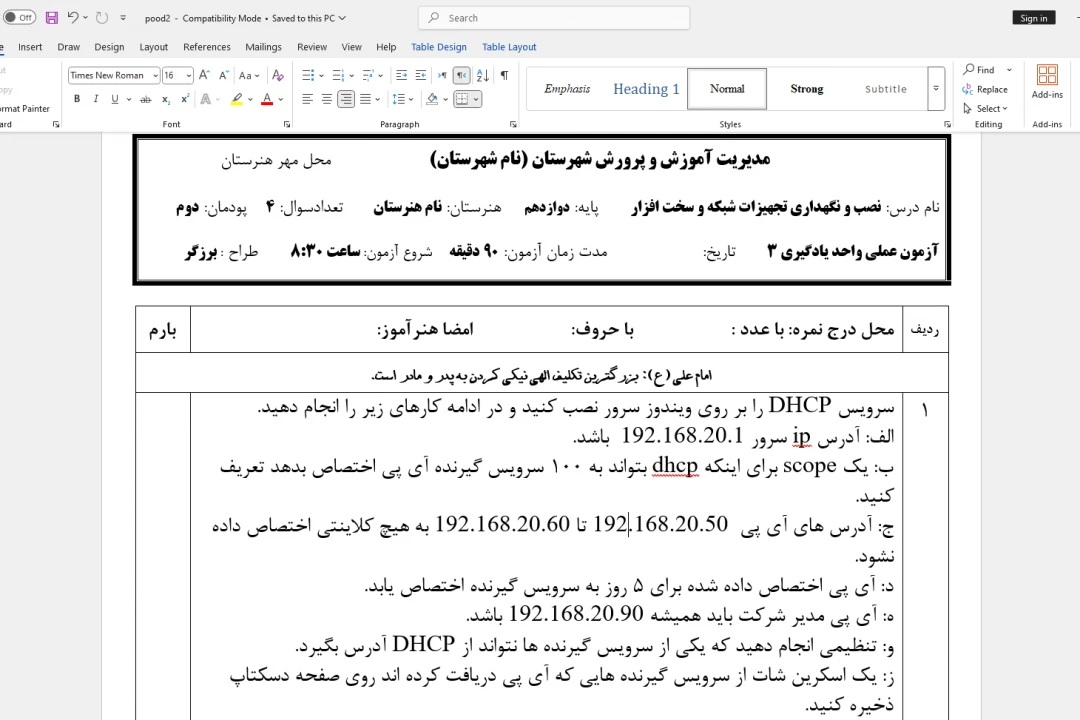The width and height of the screenshot is (1080, 720).
Task: Open the Mailings tab
Action: click(263, 47)
